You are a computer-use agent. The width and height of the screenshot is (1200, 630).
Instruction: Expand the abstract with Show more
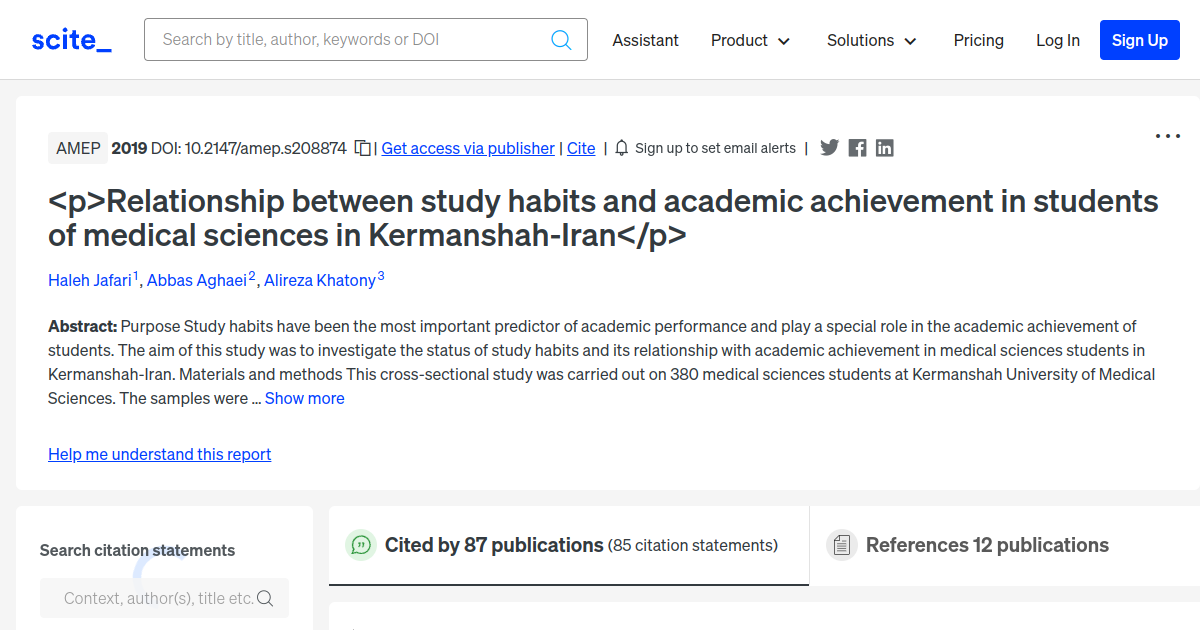(305, 398)
